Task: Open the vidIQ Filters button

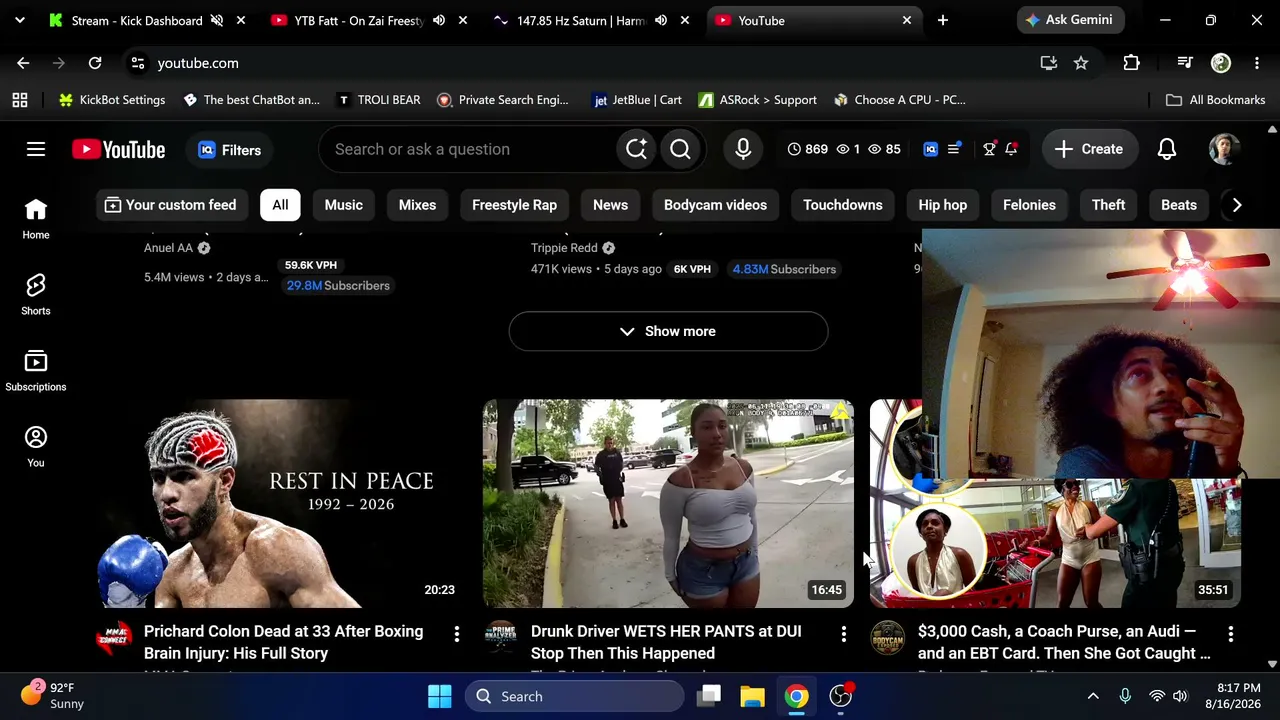Action: point(230,150)
